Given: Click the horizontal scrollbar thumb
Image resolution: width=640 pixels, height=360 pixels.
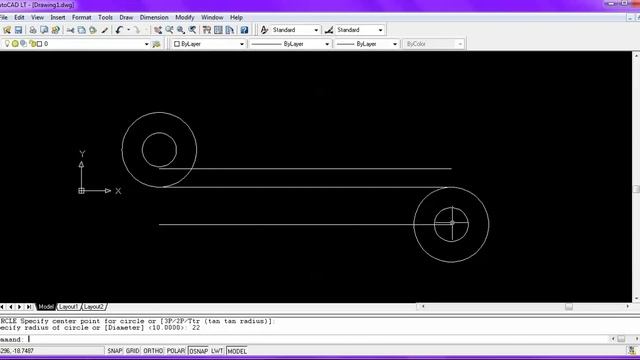Looking at the screenshot, I should [x=569, y=307].
